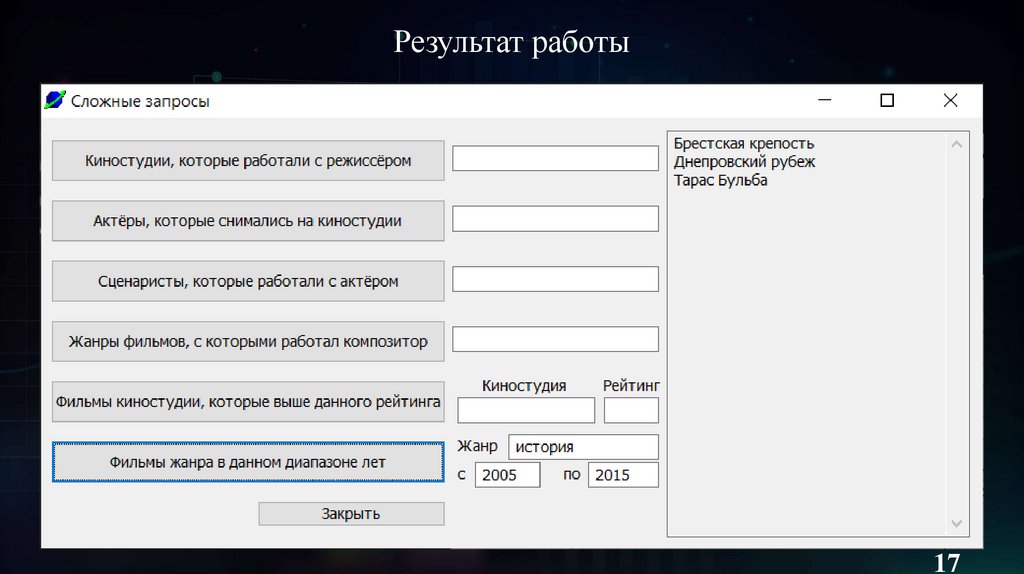Viewport: 1024px width, 574px height.
Task: Click the results list scroll up arrow
Action: pyautogui.click(x=957, y=144)
